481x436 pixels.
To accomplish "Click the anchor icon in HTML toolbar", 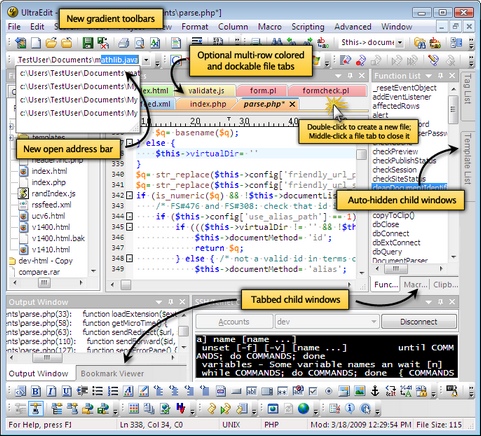I will [375, 391].
